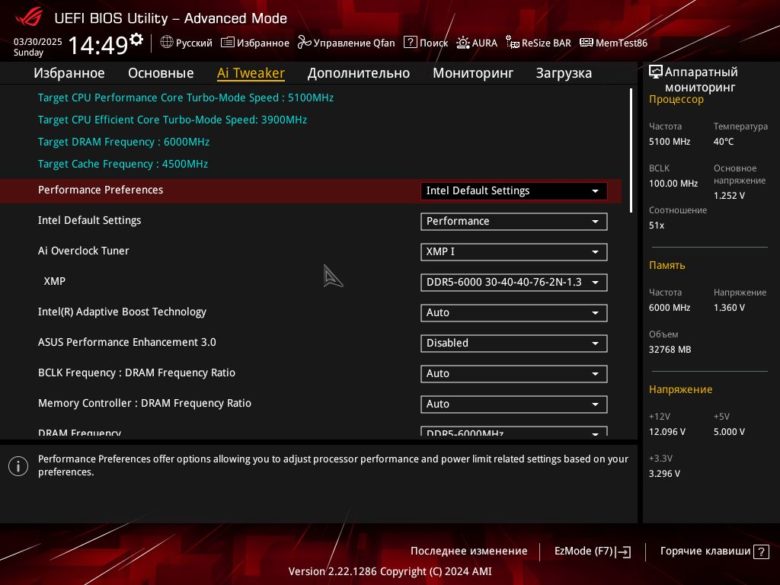
Task: Switch to the Загрузка tab
Action: (564, 73)
